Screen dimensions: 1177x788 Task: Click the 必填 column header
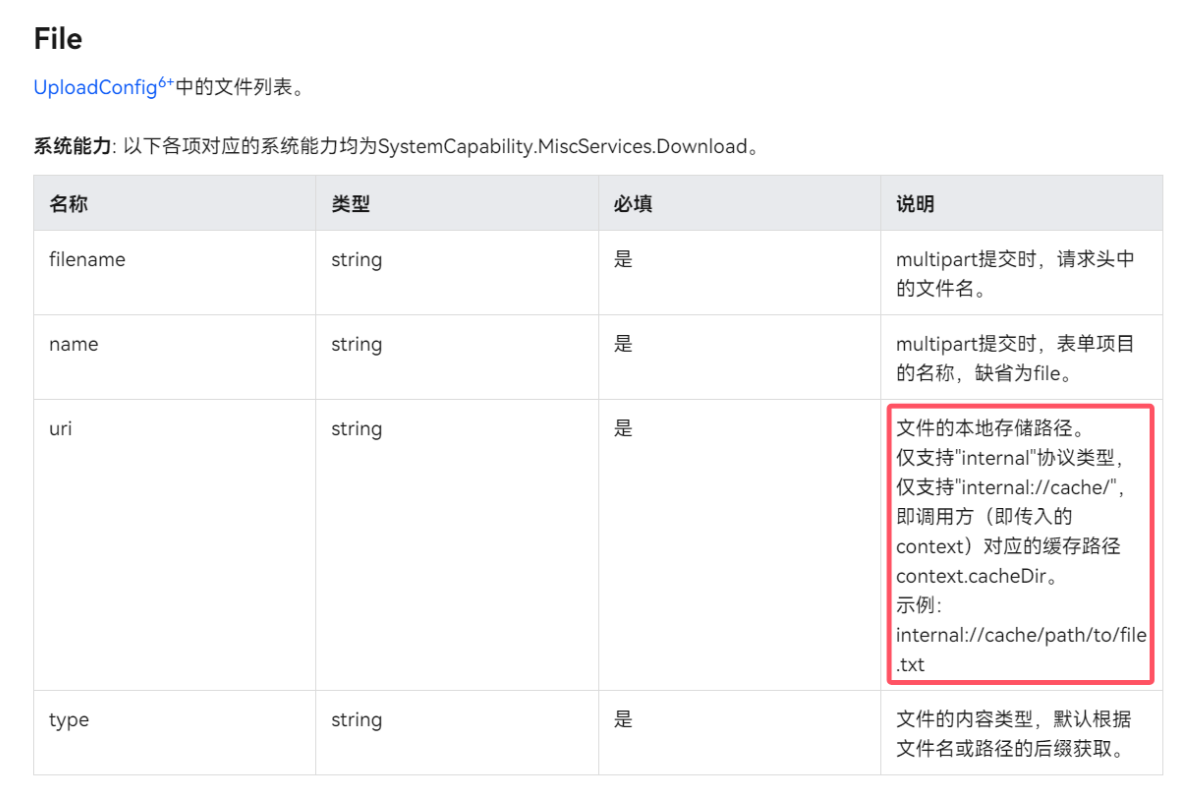pos(633,204)
